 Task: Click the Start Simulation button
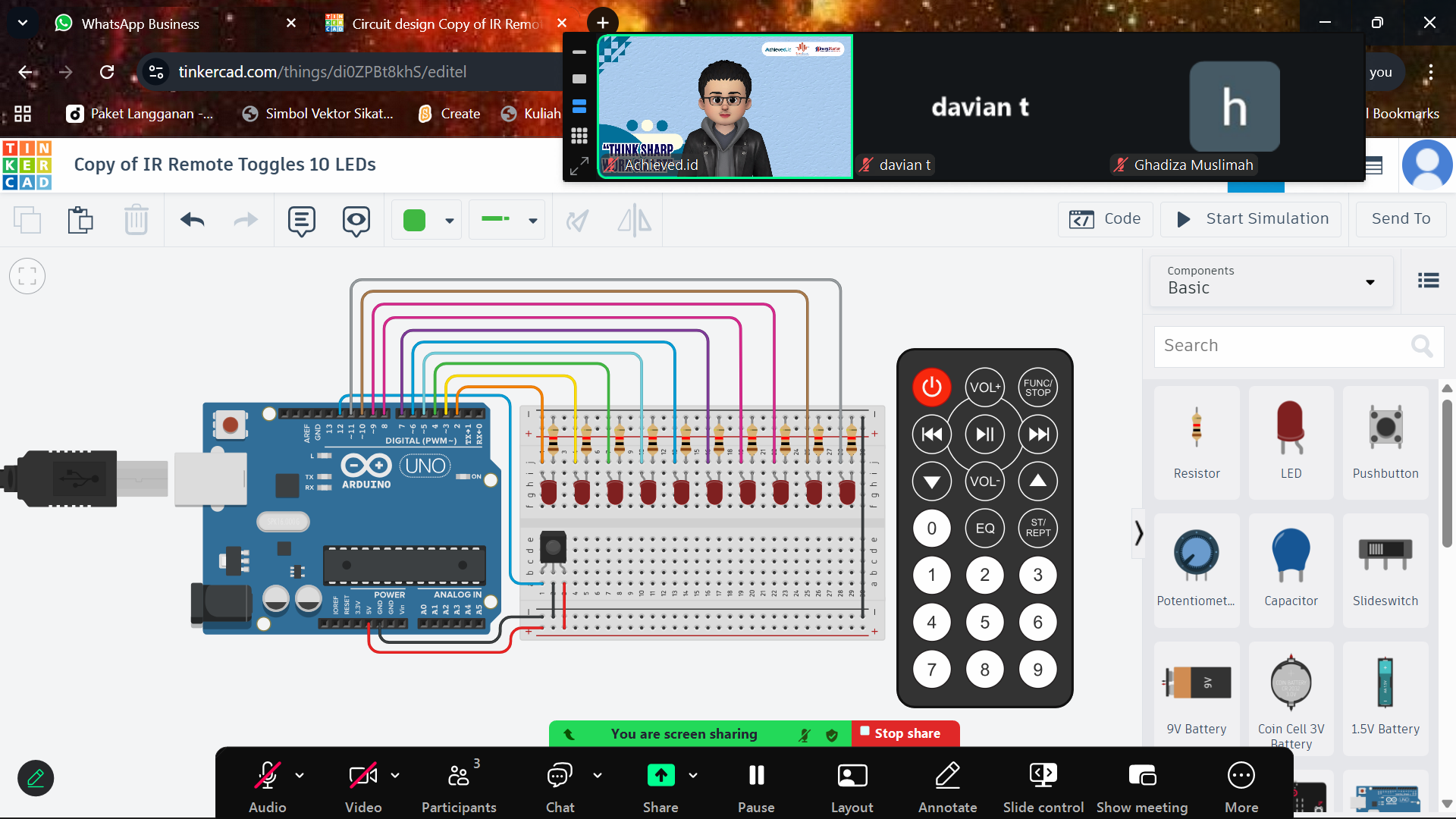click(x=1251, y=219)
